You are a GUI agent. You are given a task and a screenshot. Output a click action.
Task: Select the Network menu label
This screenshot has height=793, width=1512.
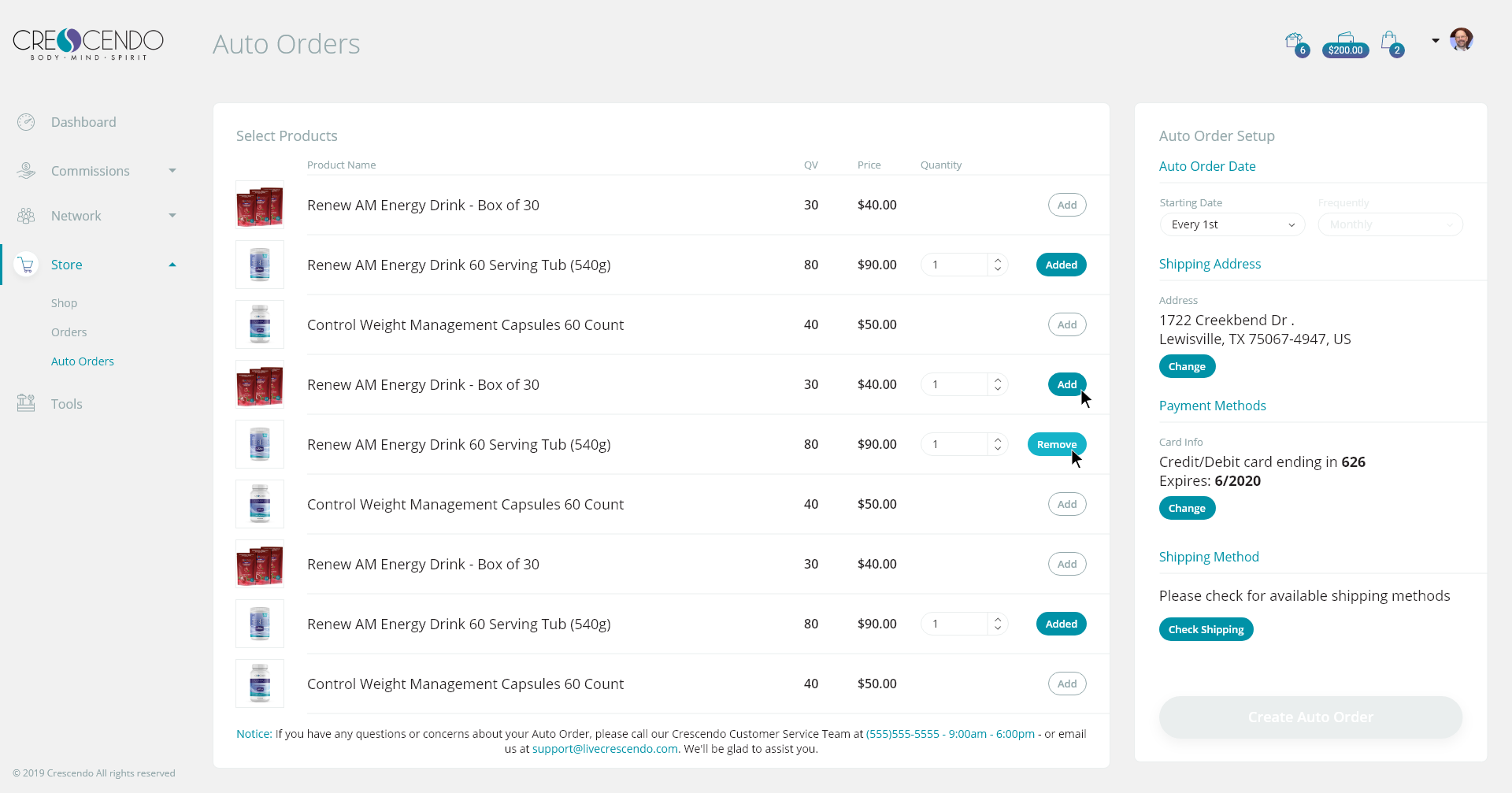click(x=76, y=216)
